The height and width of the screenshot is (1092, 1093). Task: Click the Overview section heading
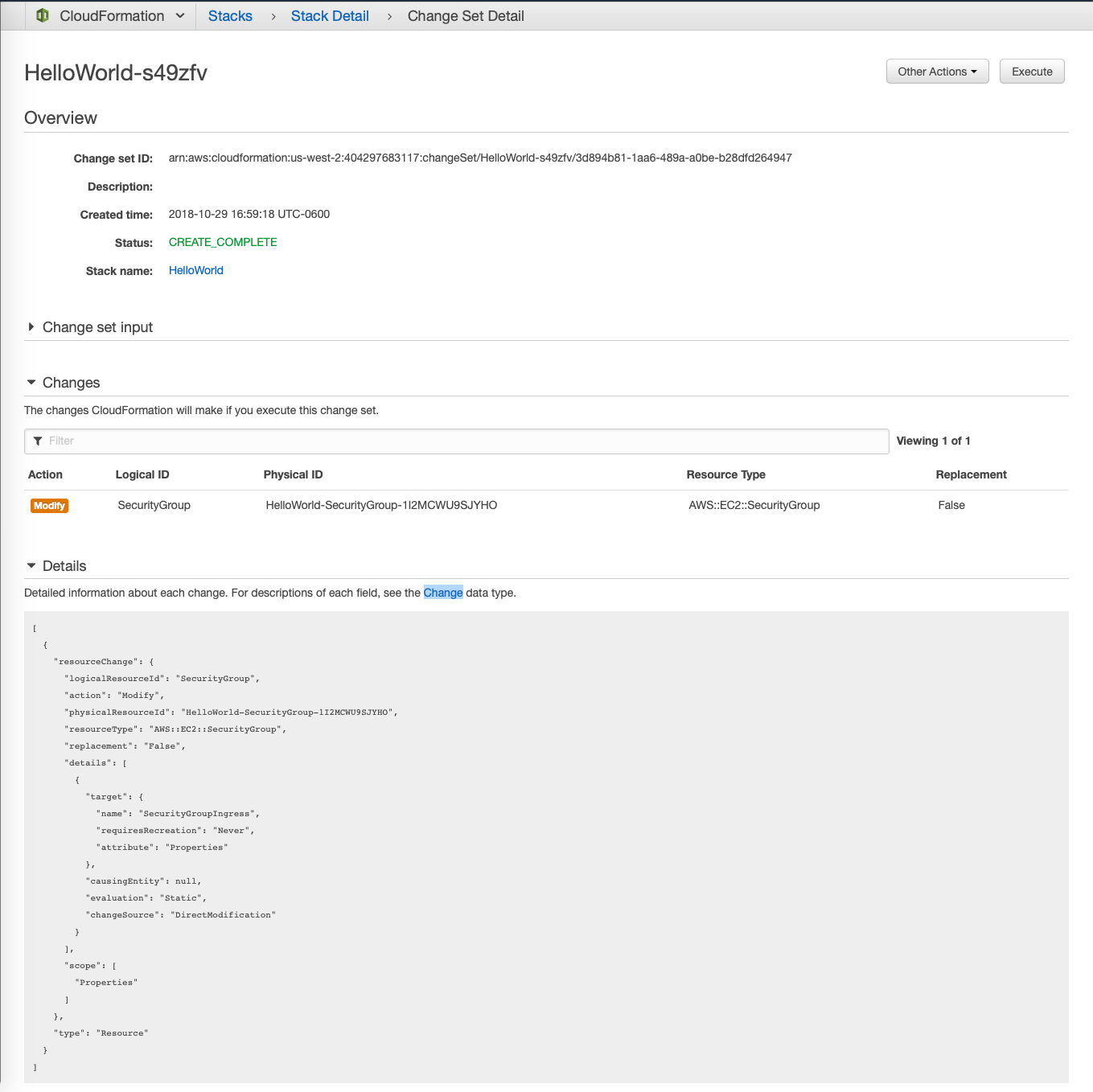pyautogui.click(x=61, y=118)
